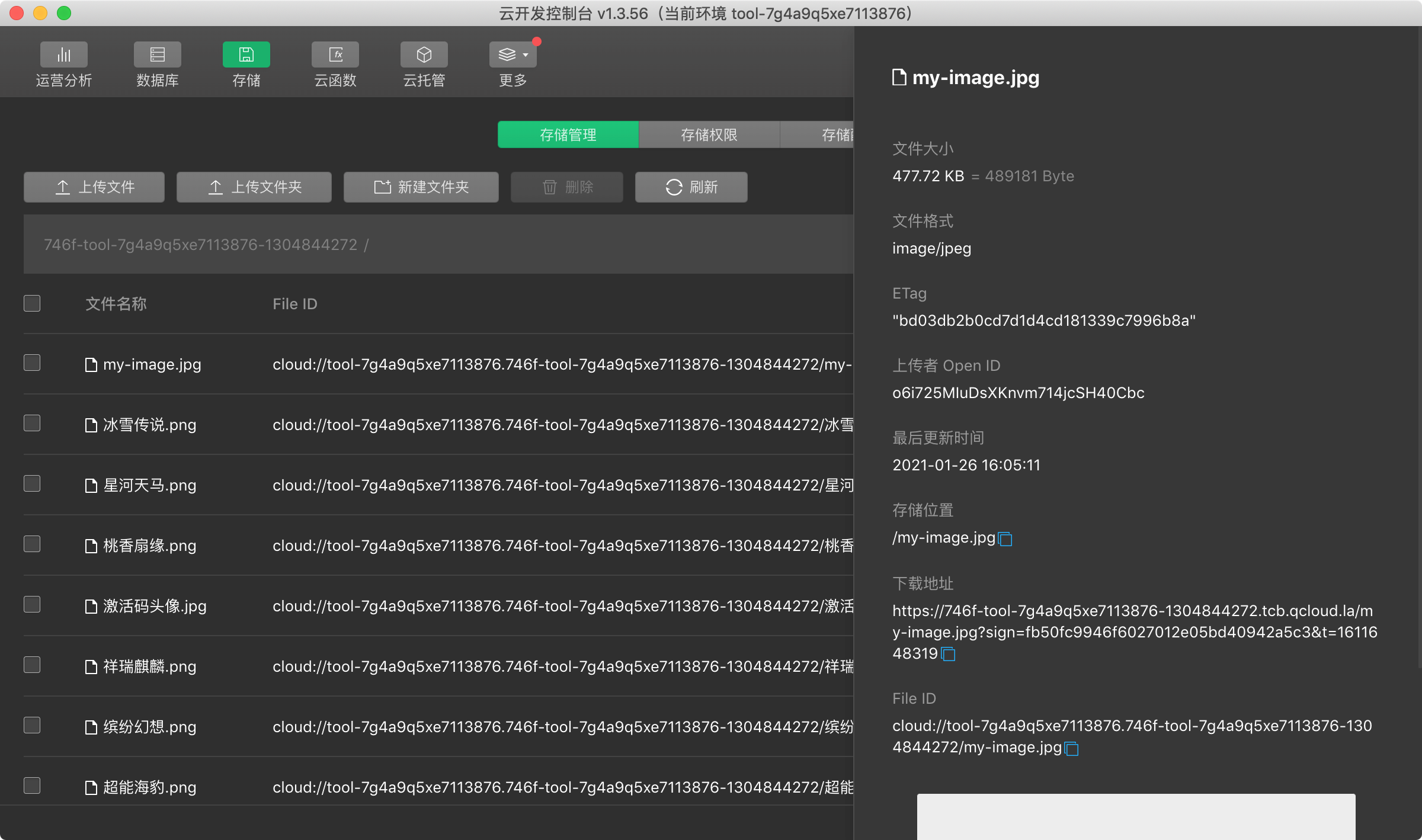
Task: Click the 上传文件夹 upload folder button
Action: [x=254, y=187]
